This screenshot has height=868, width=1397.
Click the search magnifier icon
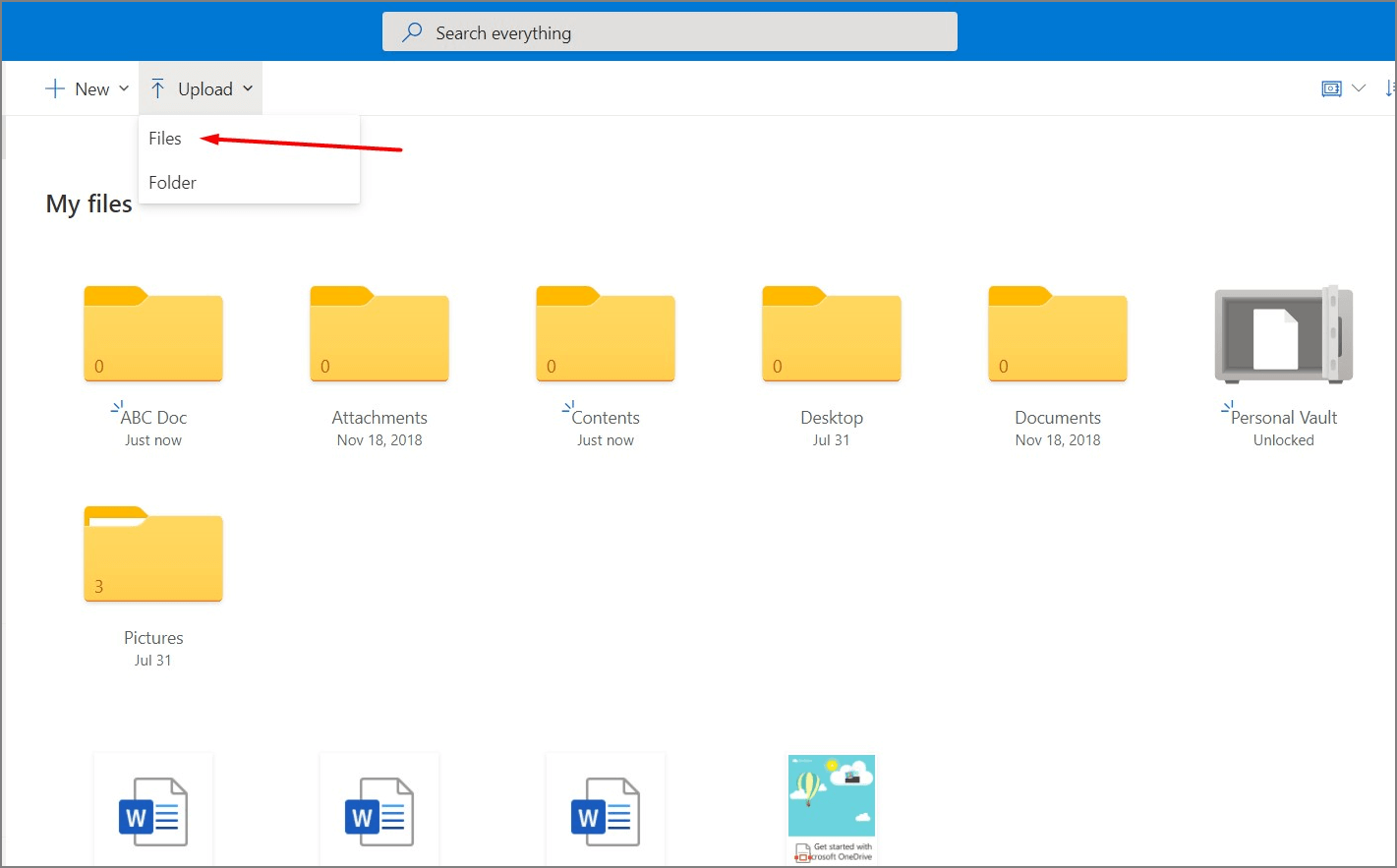click(410, 31)
